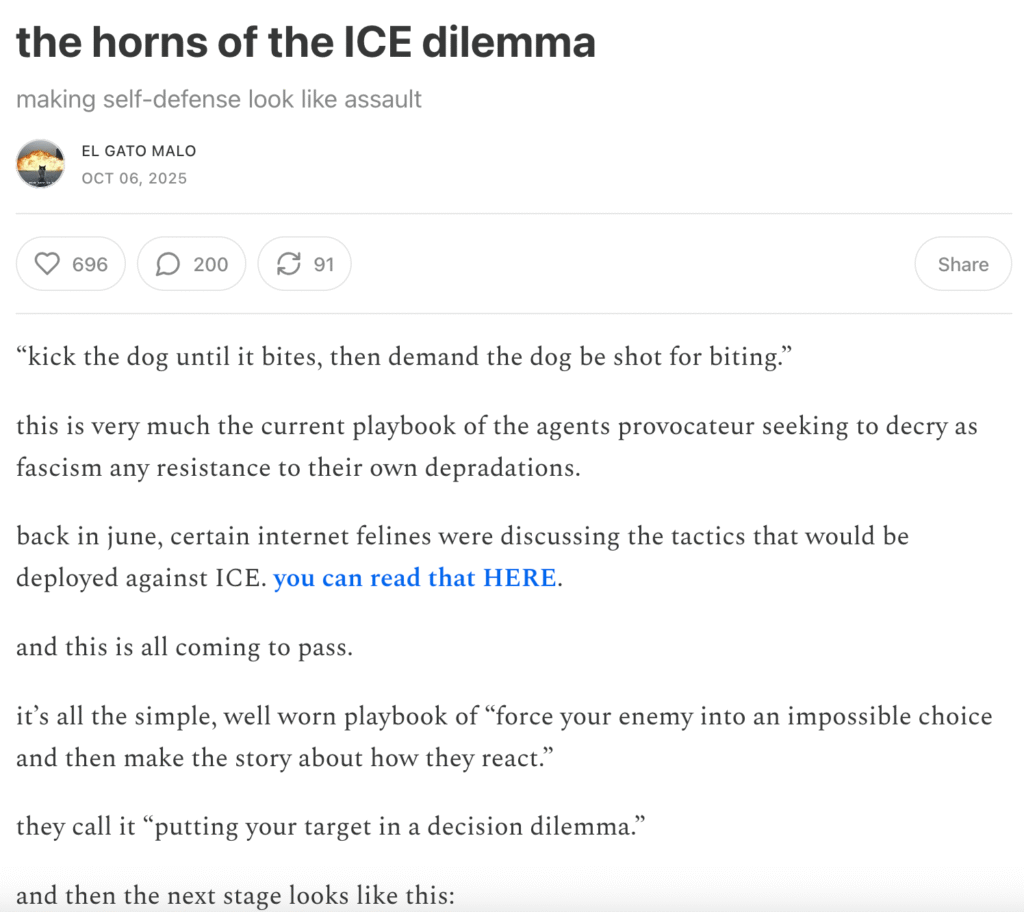This screenshot has width=1024, height=912.
Task: Click the 696 likes count
Action: [x=90, y=264]
